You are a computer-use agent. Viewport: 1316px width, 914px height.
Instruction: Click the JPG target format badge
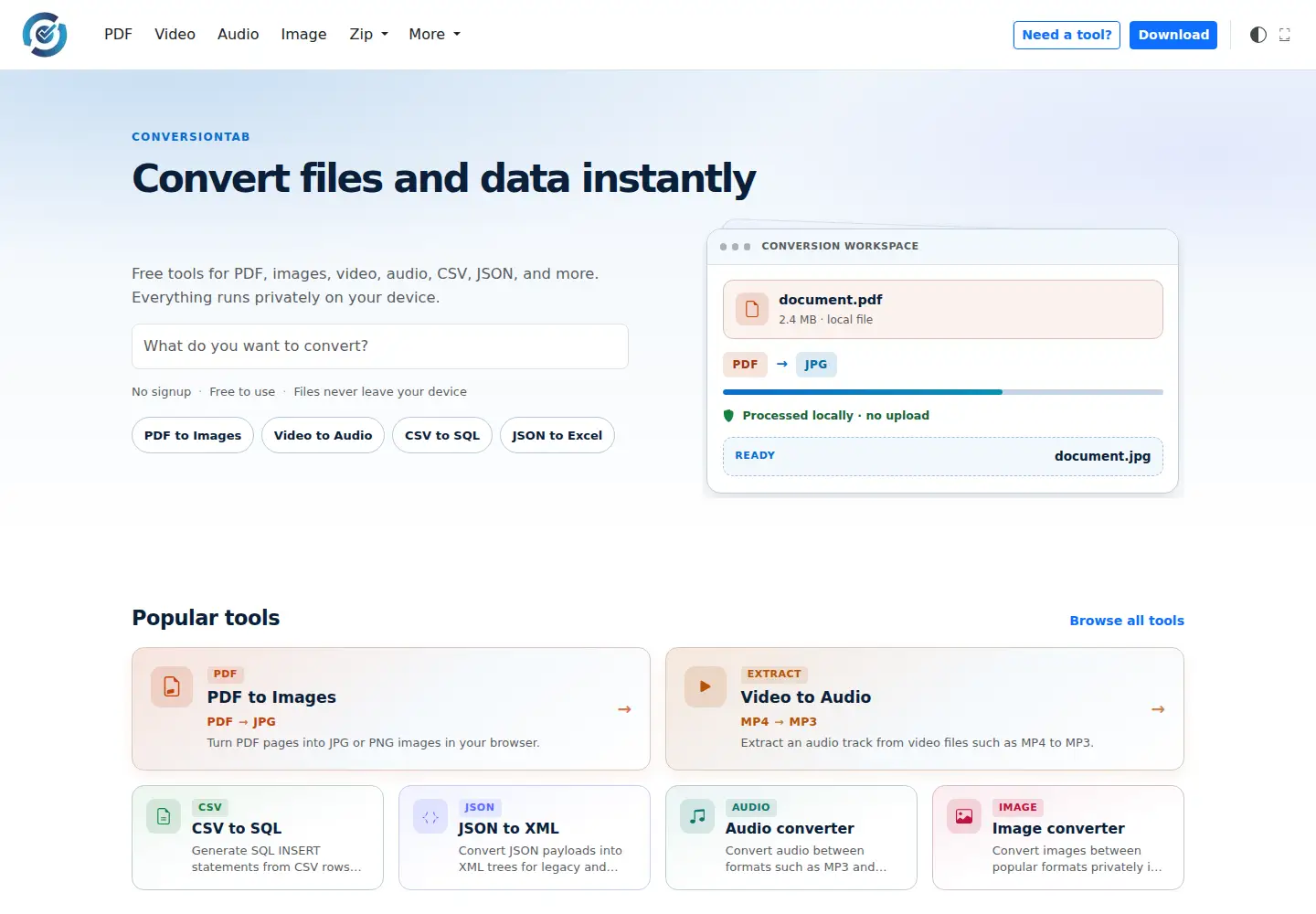click(x=816, y=365)
